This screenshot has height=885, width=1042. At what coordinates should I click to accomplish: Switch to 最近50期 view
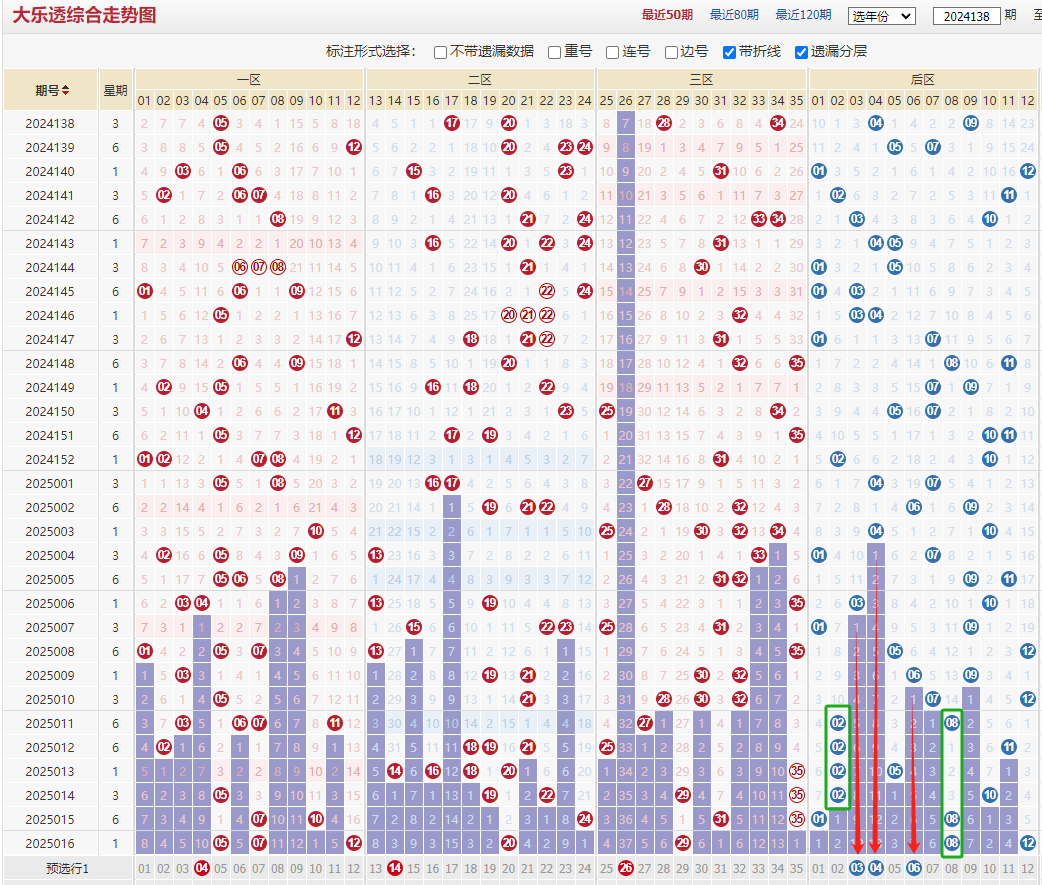667,15
